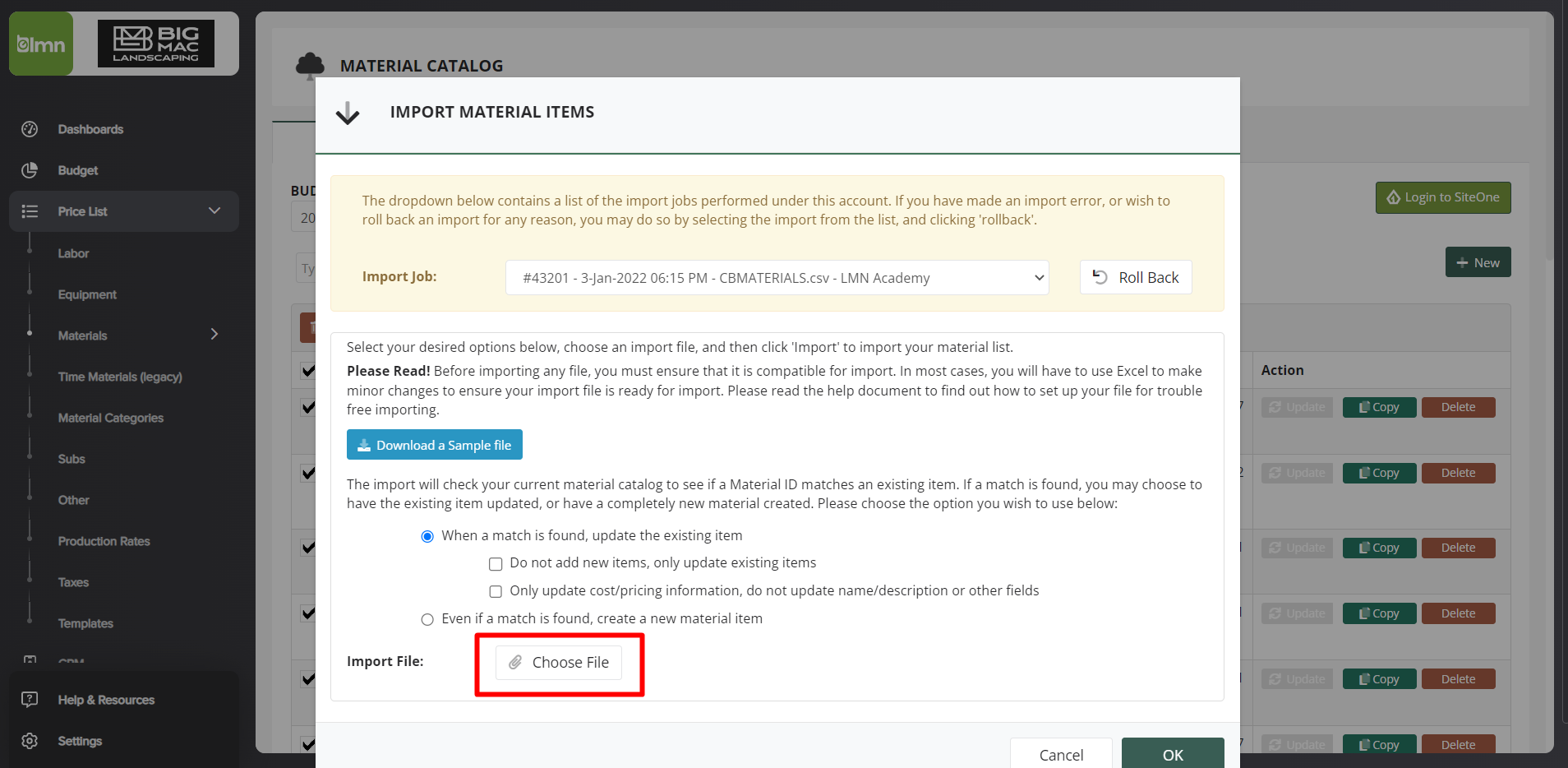Select 'update the existing item' radio option
The width and height of the screenshot is (1568, 768).
(x=427, y=537)
